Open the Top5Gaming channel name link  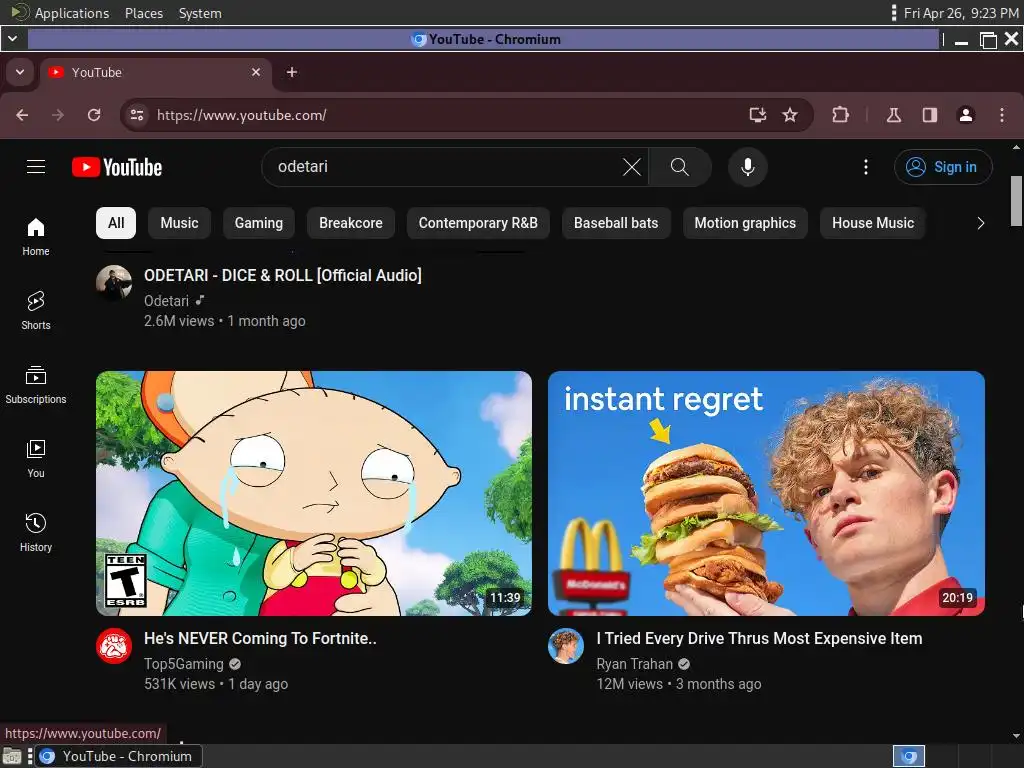(x=184, y=664)
